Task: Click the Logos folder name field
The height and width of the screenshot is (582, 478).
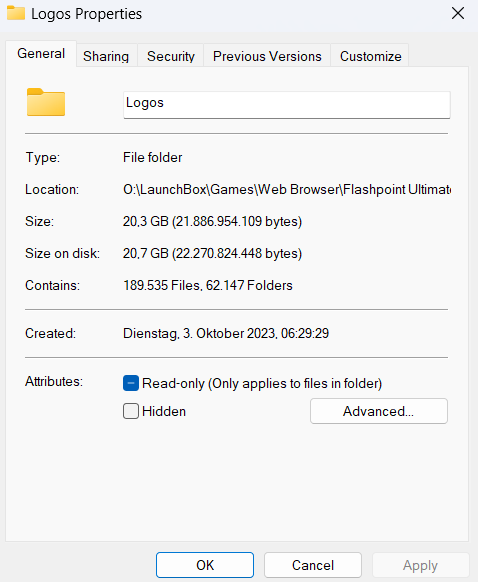Action: click(287, 105)
